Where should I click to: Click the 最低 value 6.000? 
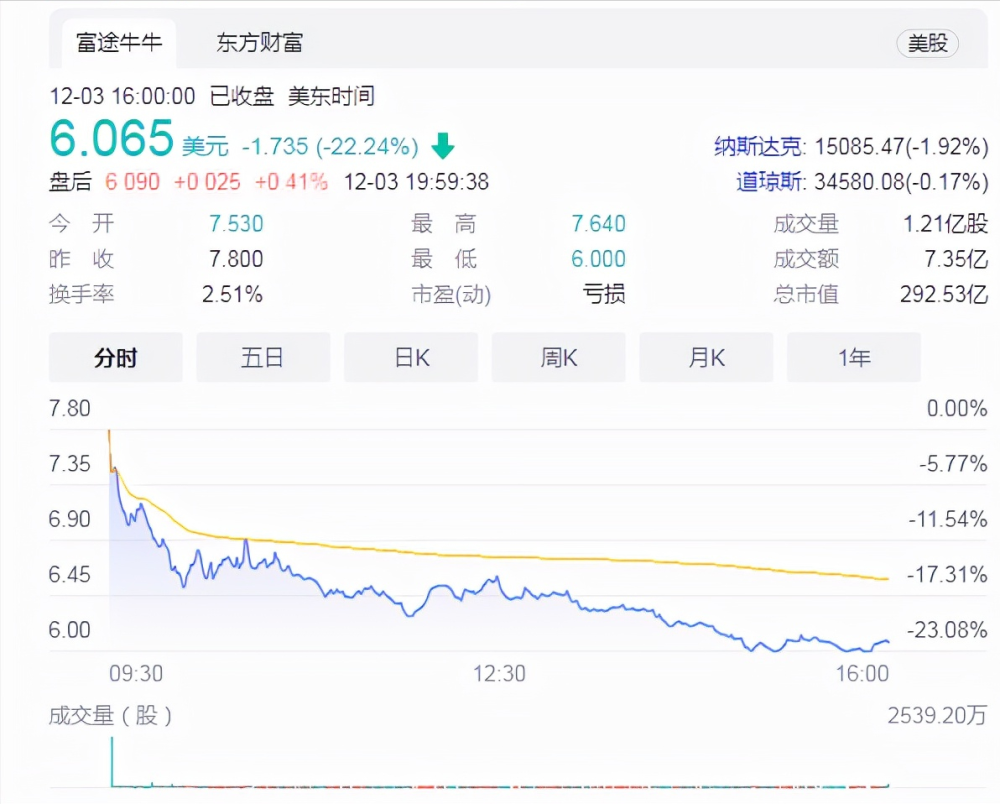coord(598,259)
